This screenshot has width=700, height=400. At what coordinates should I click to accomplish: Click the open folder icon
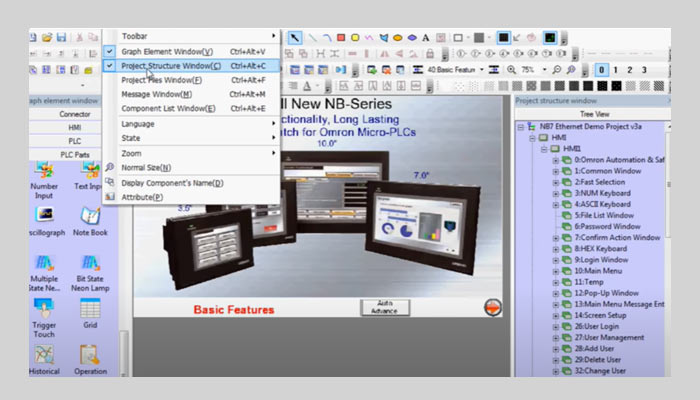[x=47, y=37]
